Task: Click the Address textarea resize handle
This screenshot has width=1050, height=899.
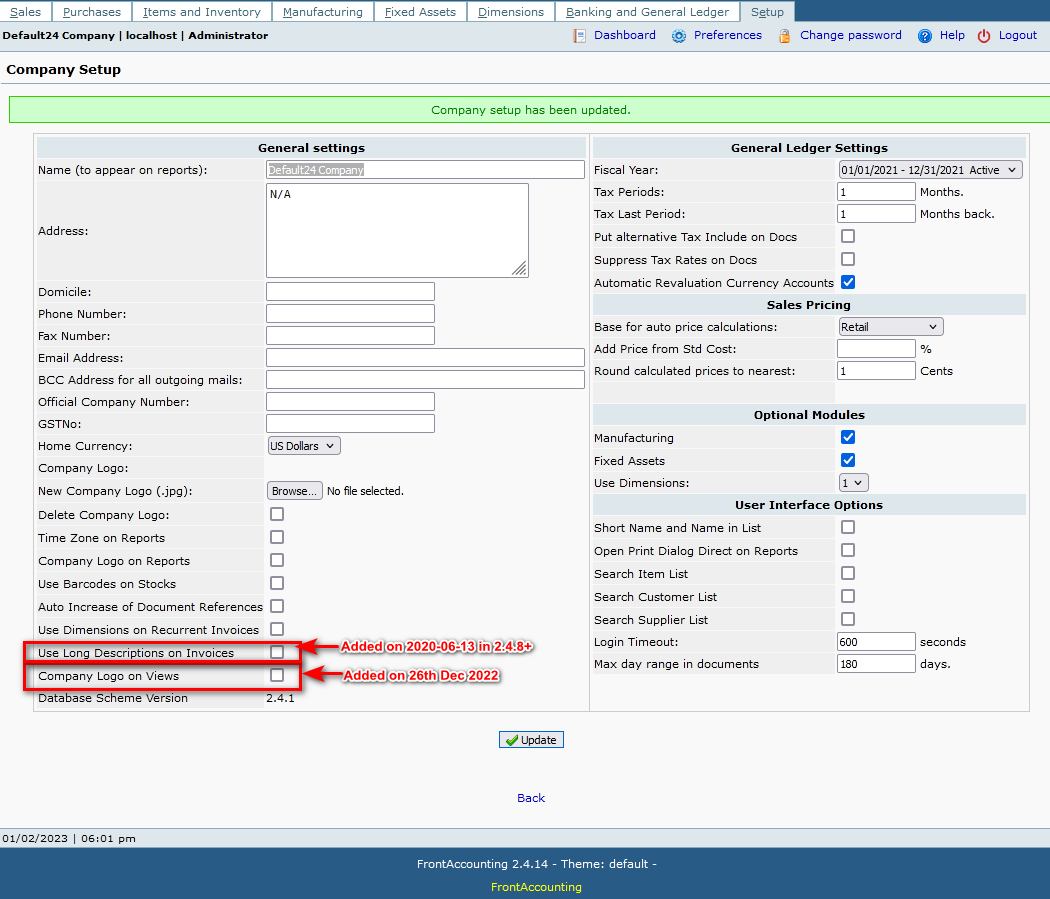Action: click(520, 268)
